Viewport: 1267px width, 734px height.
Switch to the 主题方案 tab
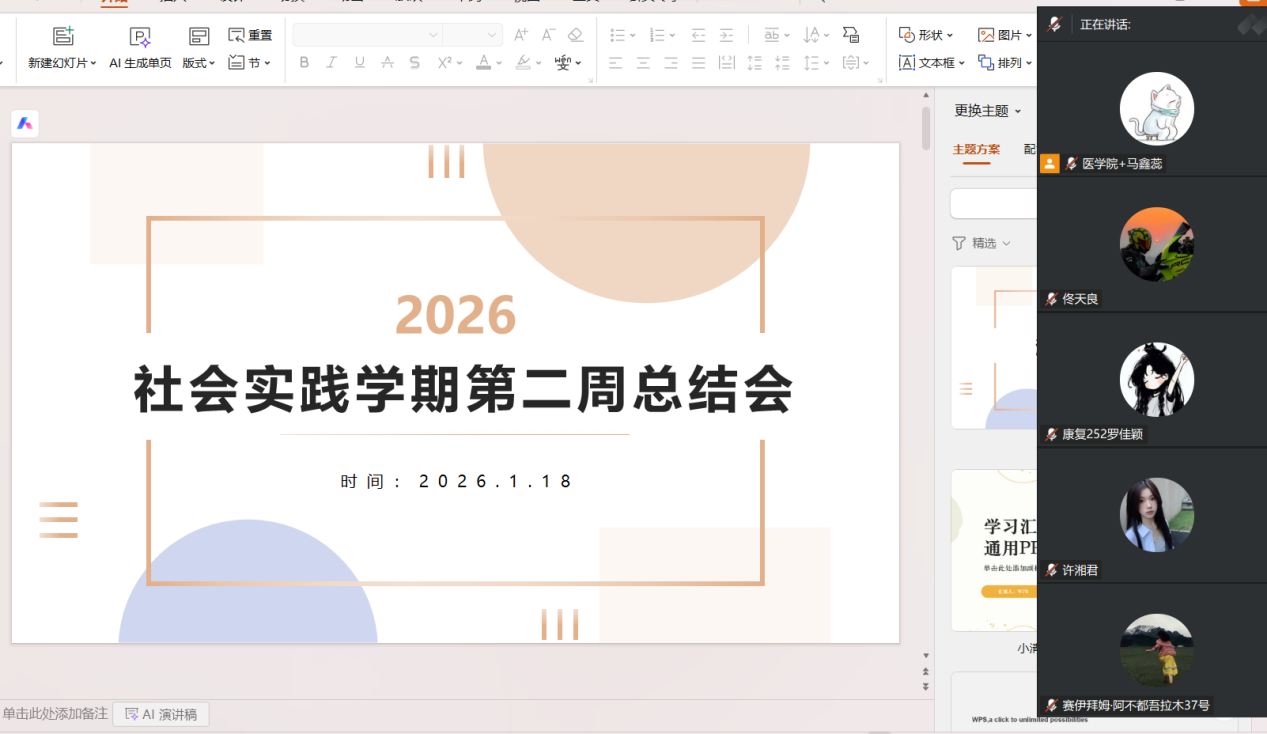pyautogui.click(x=976, y=150)
